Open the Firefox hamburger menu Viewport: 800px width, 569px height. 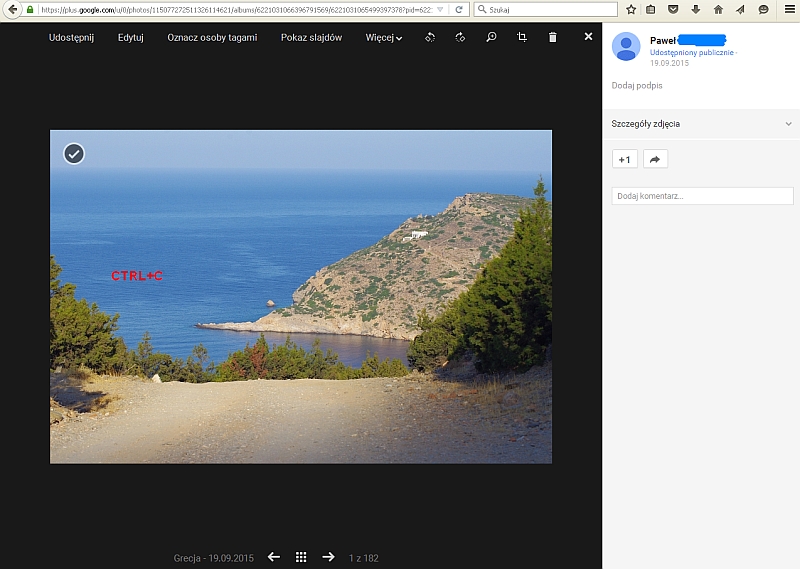tap(788, 9)
